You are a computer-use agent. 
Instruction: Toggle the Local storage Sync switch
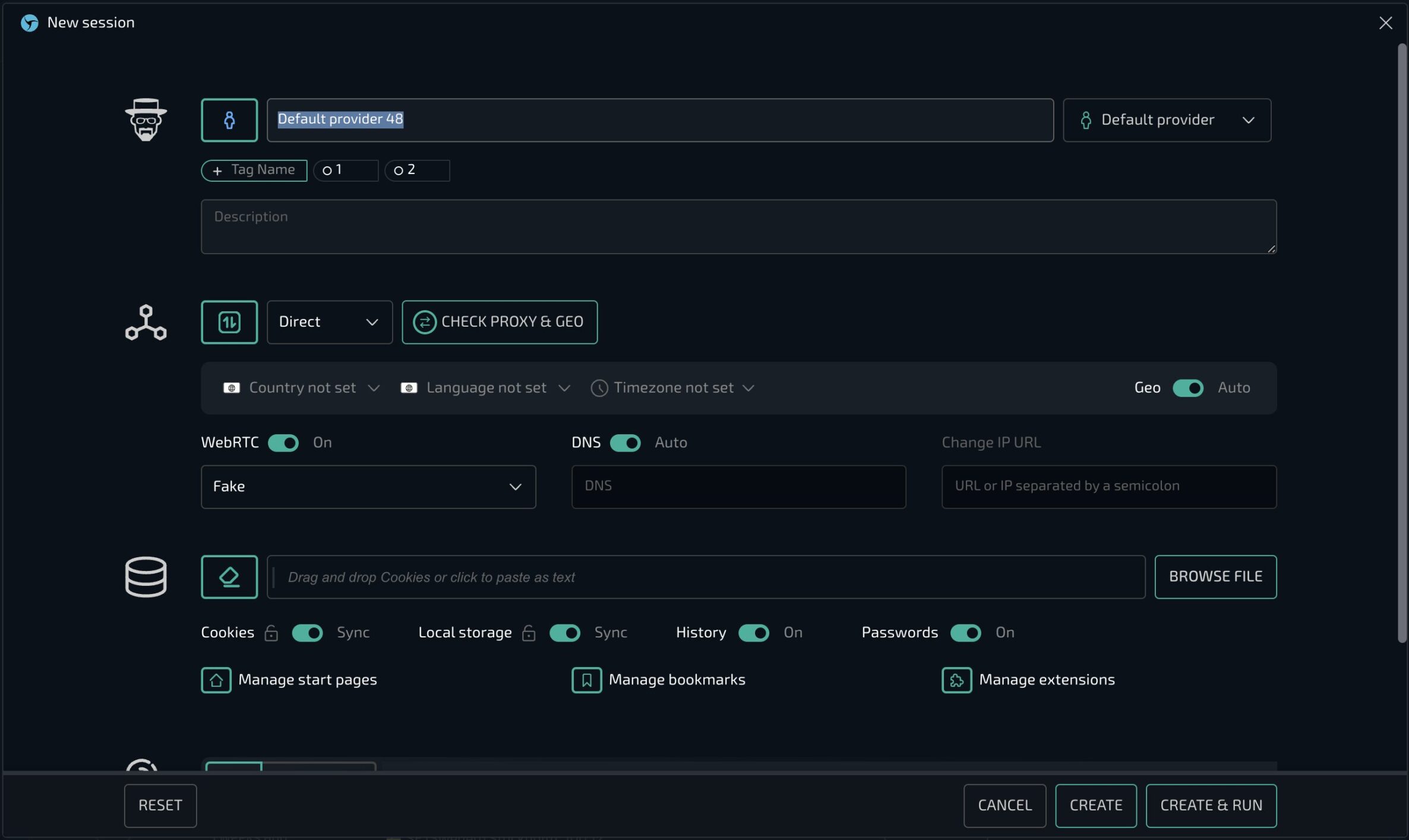coord(565,633)
